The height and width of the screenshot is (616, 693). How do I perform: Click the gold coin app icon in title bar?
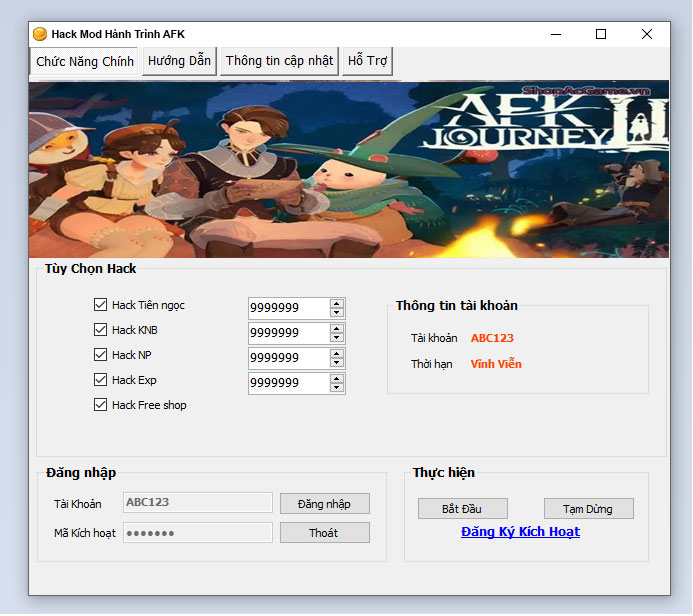[40, 34]
